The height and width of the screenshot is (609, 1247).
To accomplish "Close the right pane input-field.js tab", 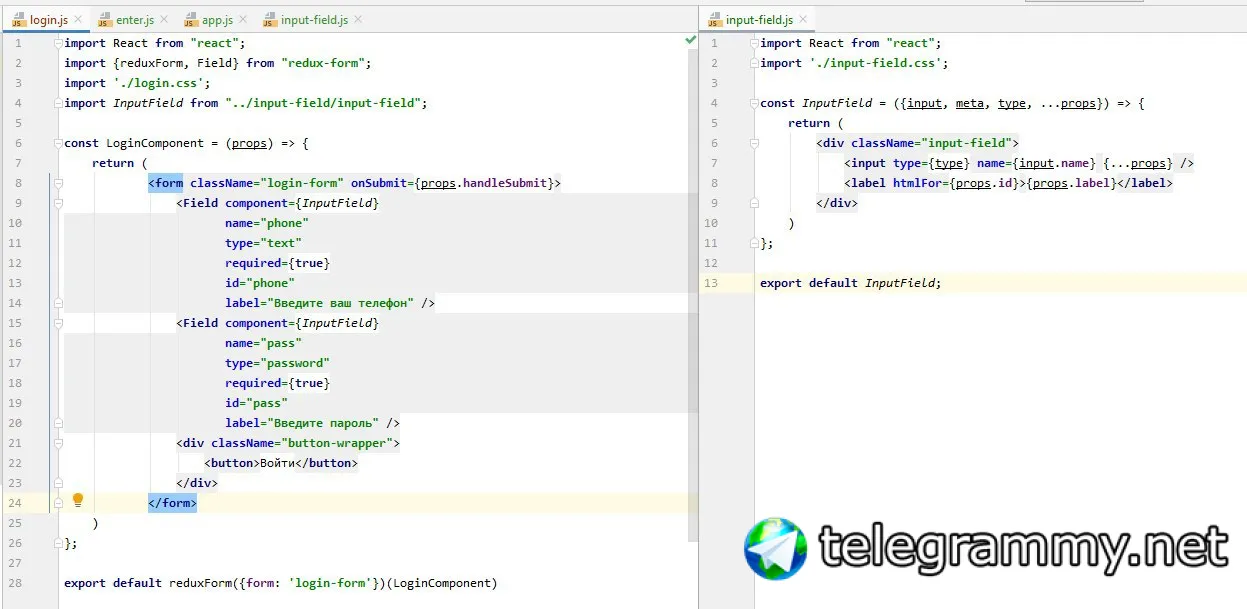I will click(803, 20).
